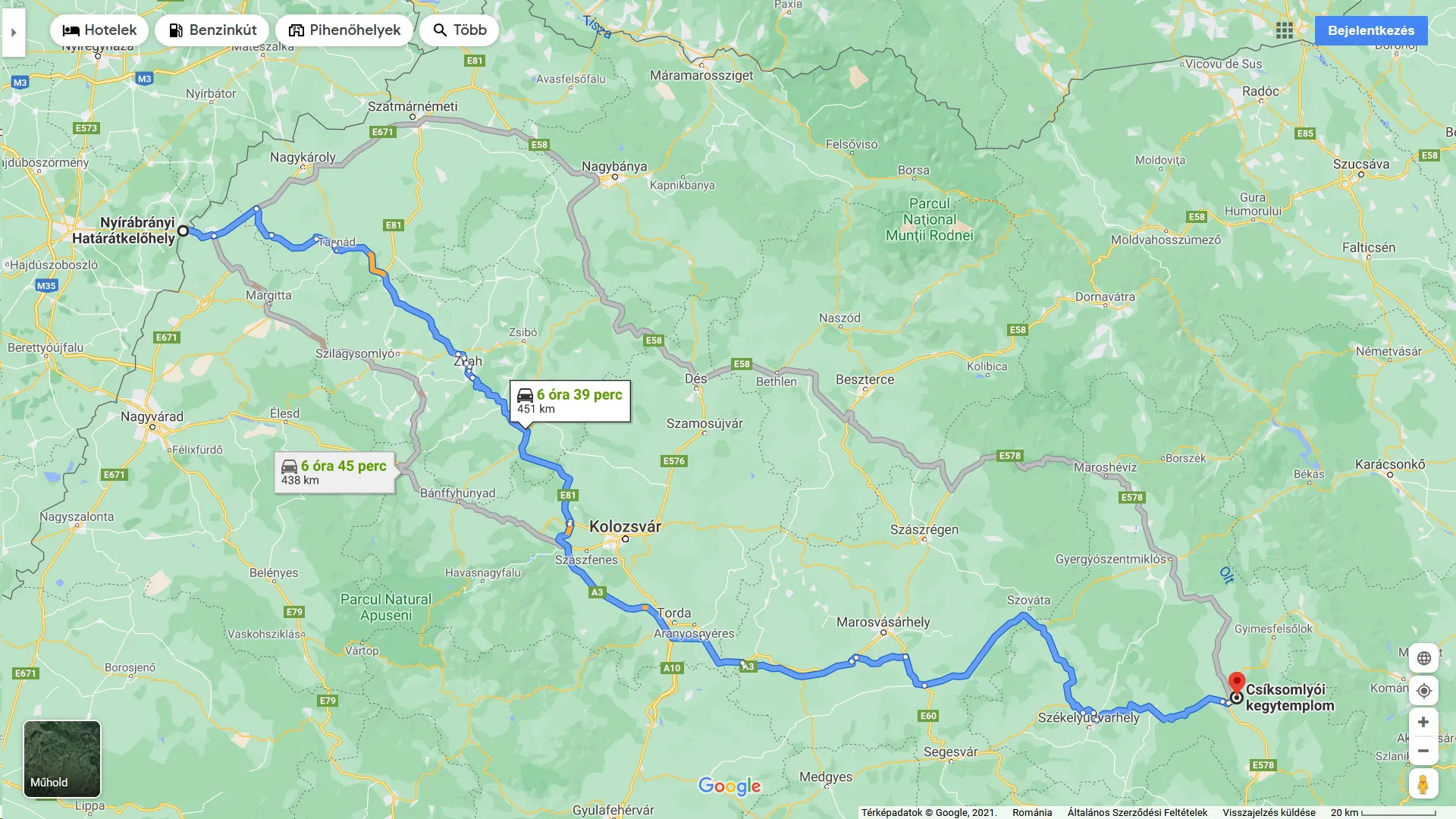Viewport: 1456px width, 819px height.
Task: Open Visszajelzés küldése link
Action: (1269, 812)
